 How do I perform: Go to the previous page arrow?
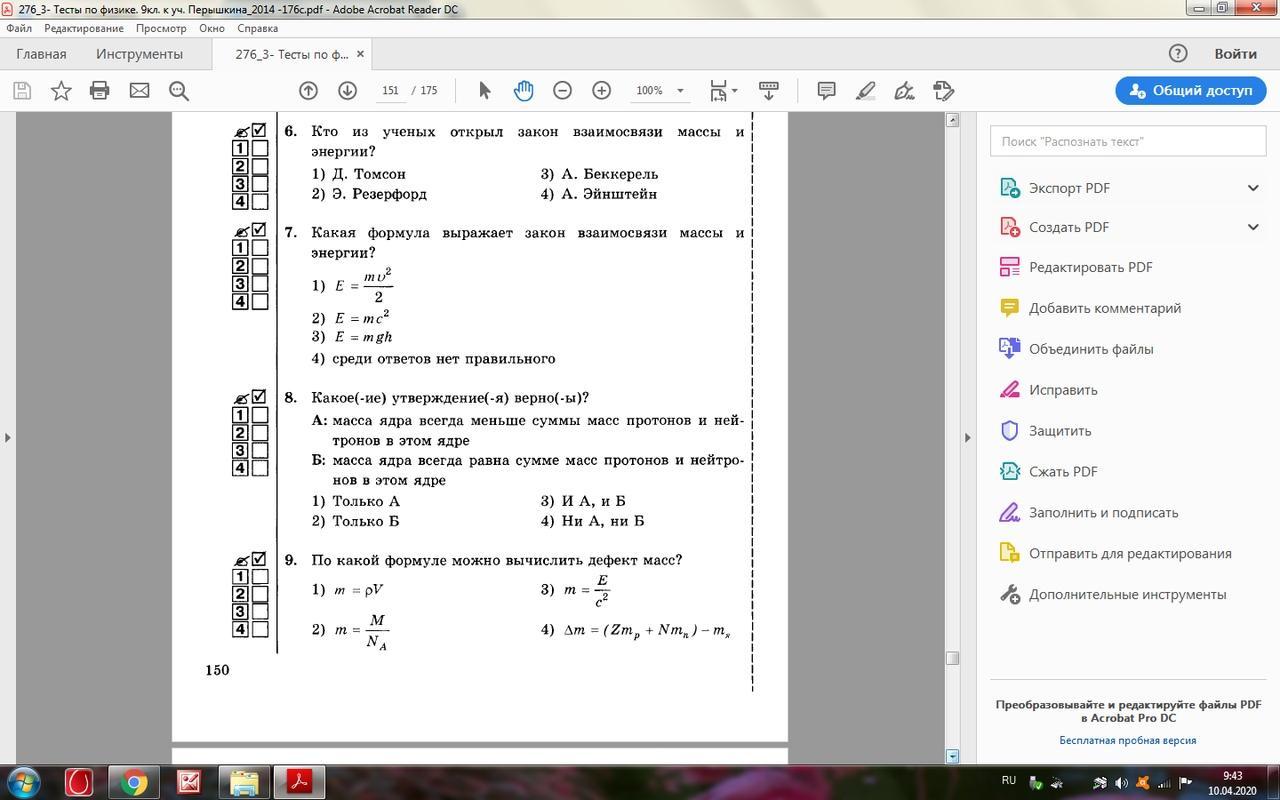pyautogui.click(x=308, y=91)
